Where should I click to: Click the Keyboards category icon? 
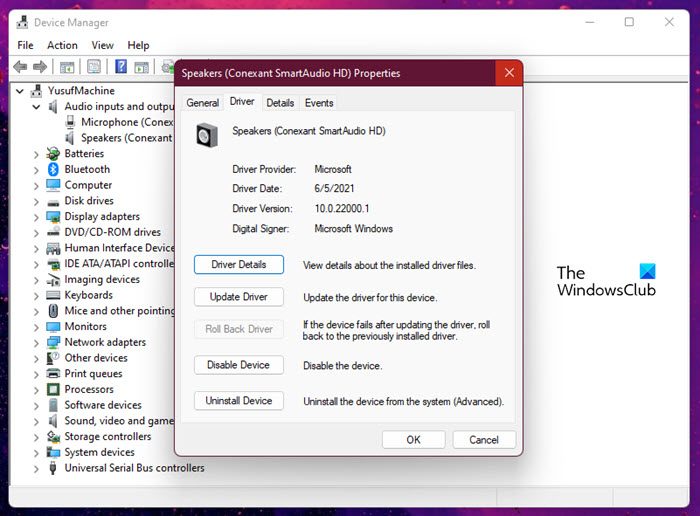point(53,295)
